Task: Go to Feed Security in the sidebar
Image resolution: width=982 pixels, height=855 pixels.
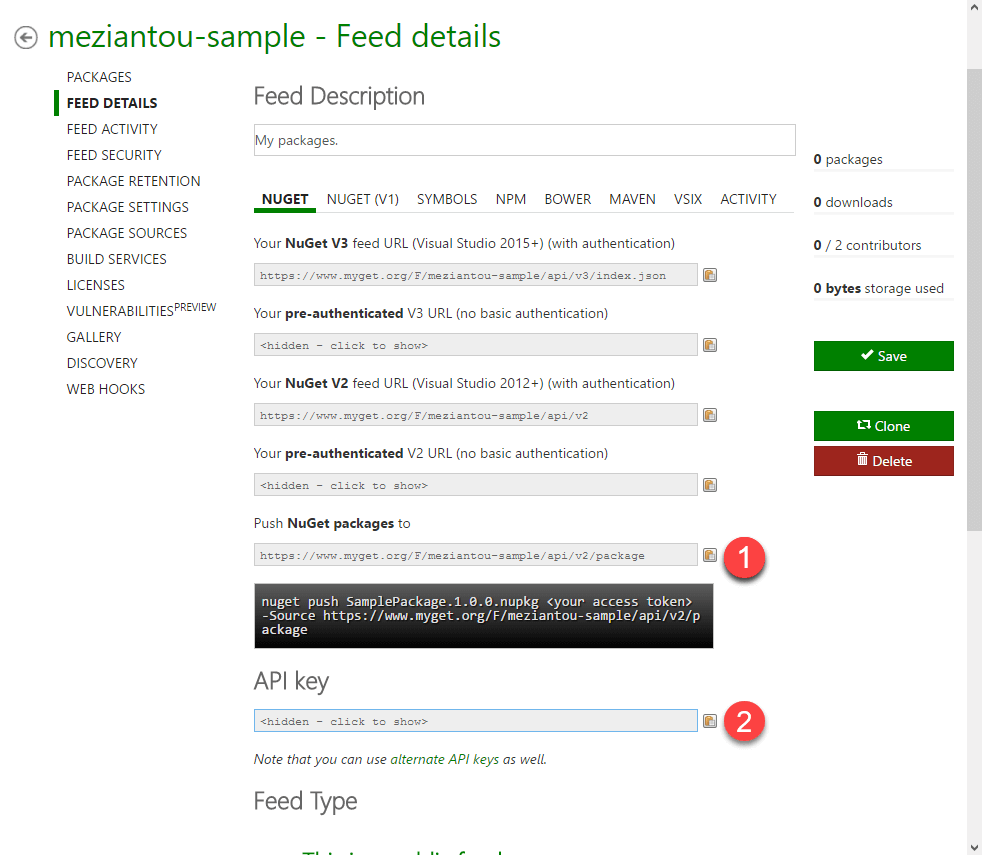Action: coord(114,155)
